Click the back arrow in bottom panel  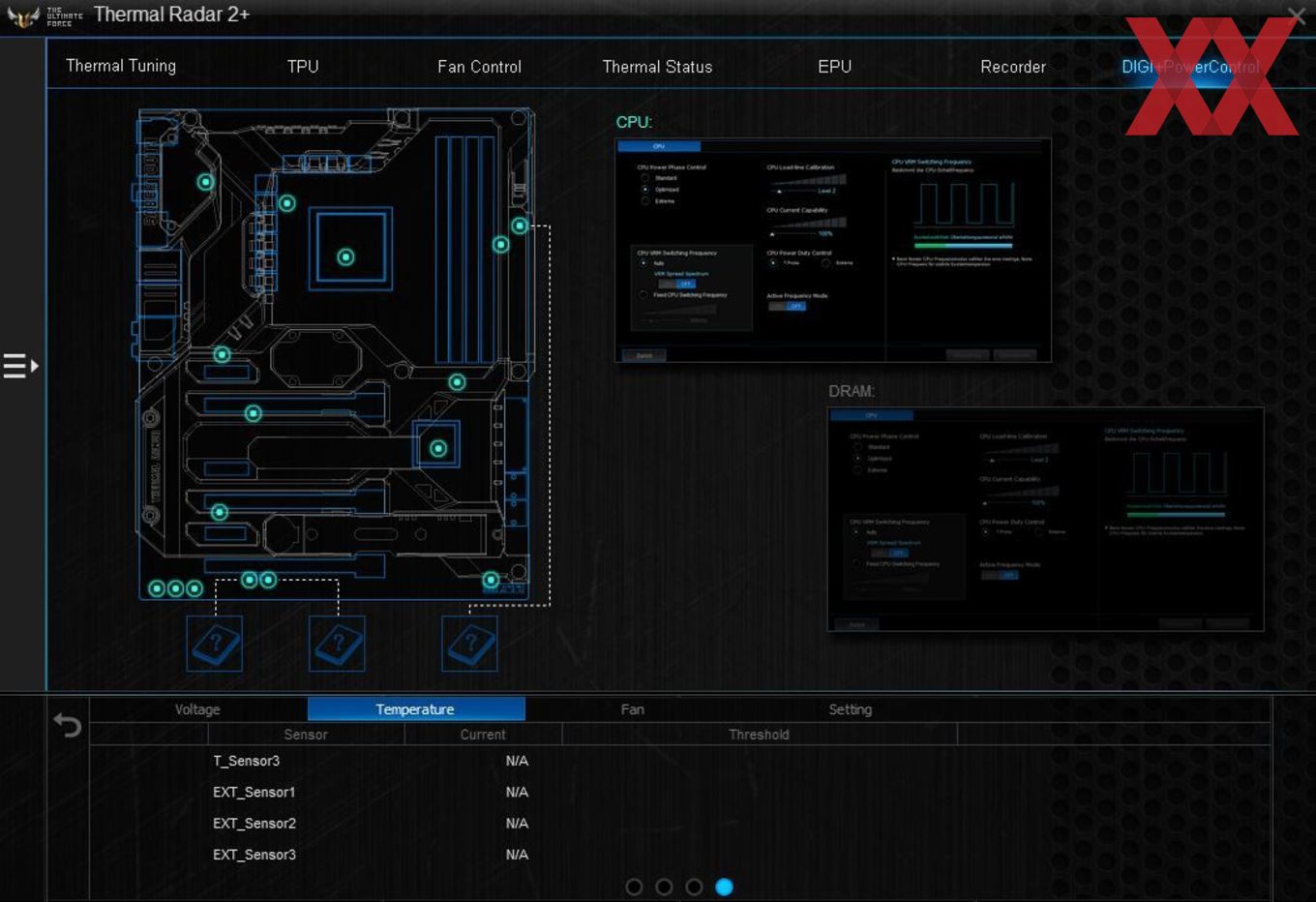[67, 725]
